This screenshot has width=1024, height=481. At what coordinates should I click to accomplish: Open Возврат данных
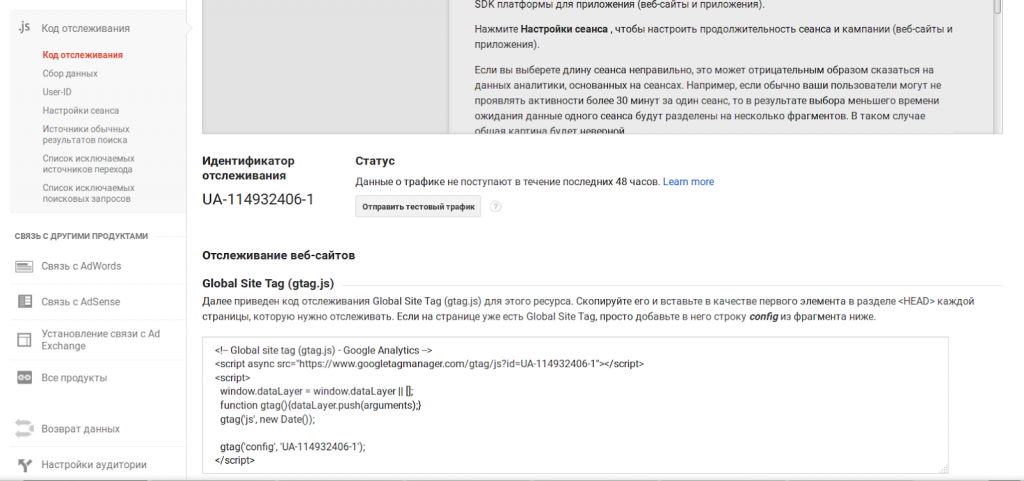click(x=80, y=429)
